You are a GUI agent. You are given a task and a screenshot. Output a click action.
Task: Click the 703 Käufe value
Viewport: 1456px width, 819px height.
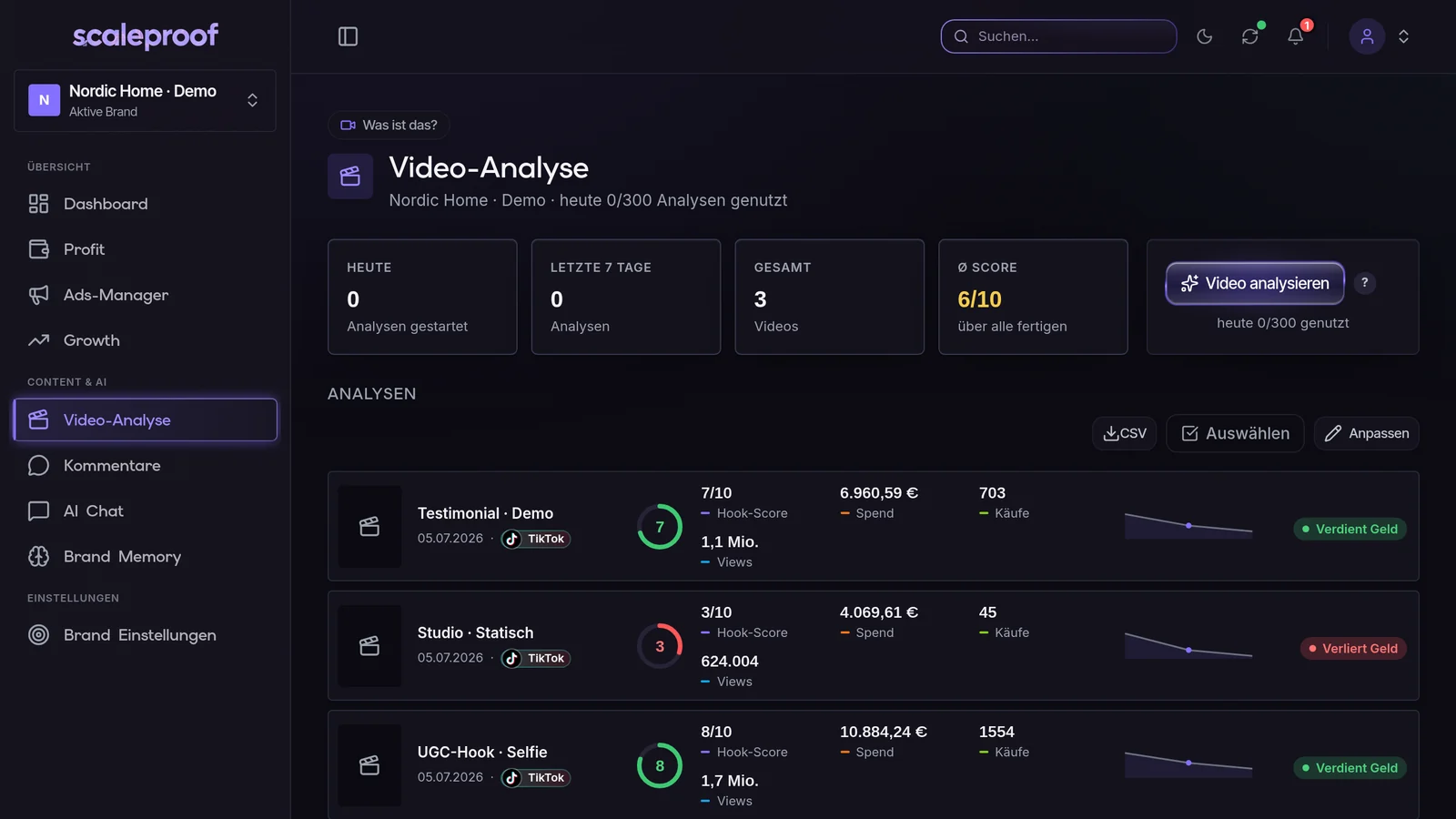pos(992,493)
